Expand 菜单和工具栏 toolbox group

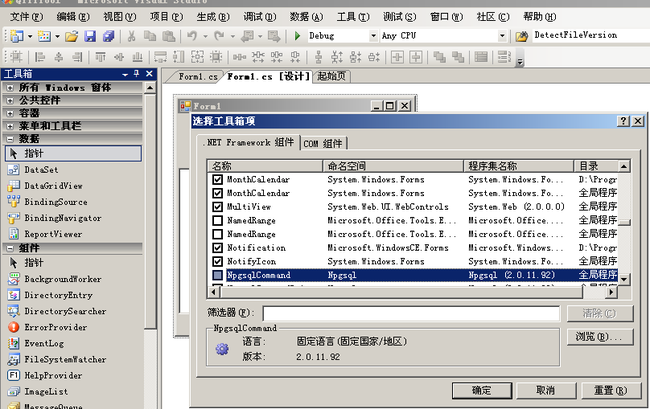point(10,126)
